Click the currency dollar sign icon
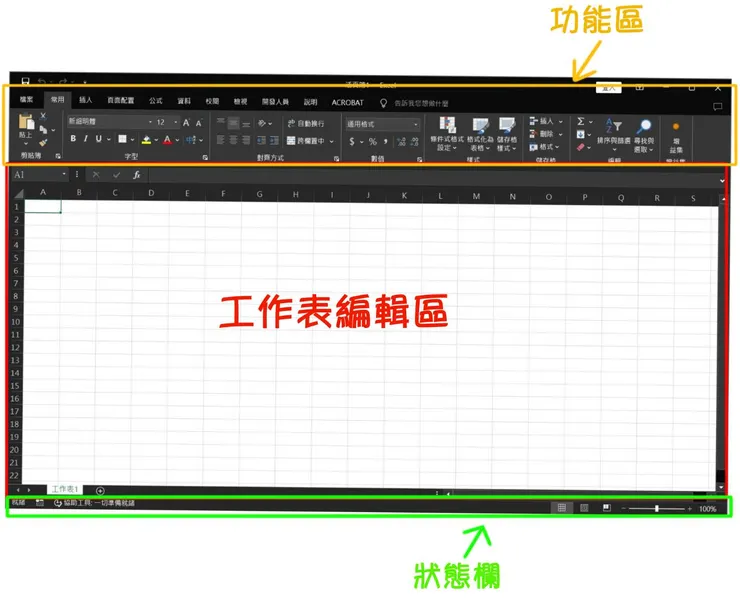 pyautogui.click(x=352, y=141)
